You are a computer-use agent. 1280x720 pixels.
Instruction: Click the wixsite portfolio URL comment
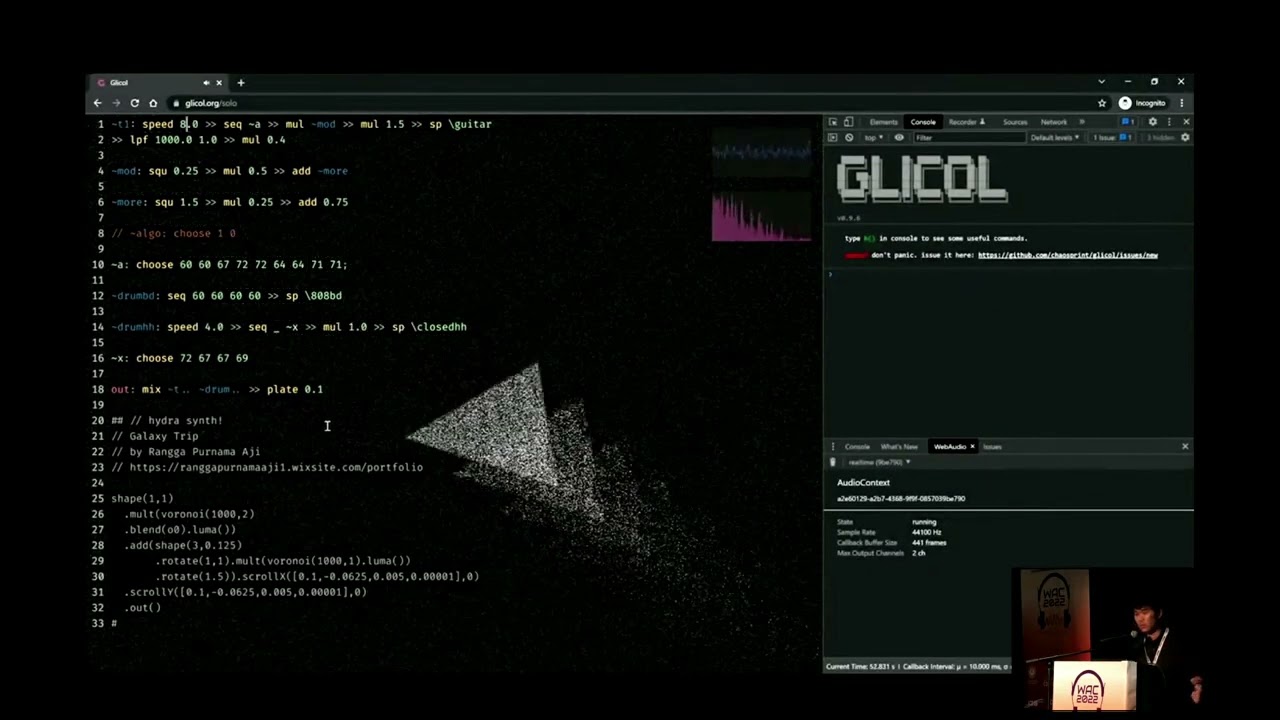coord(267,467)
